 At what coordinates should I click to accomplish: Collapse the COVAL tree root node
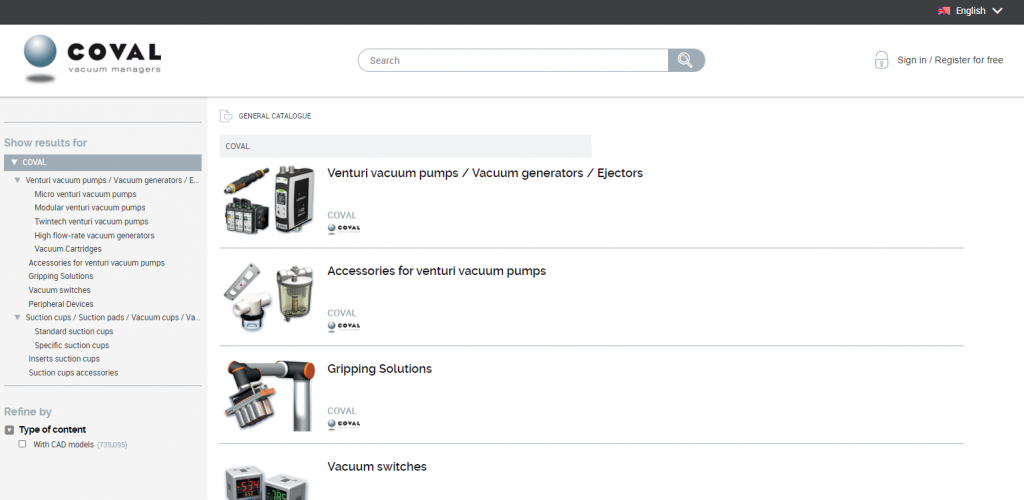pos(14,162)
